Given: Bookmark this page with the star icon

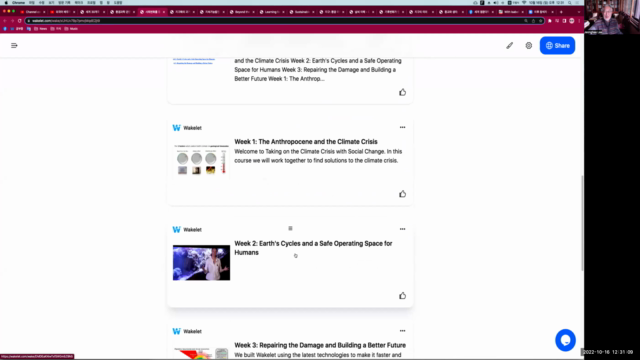Looking at the screenshot, I should [540, 20].
